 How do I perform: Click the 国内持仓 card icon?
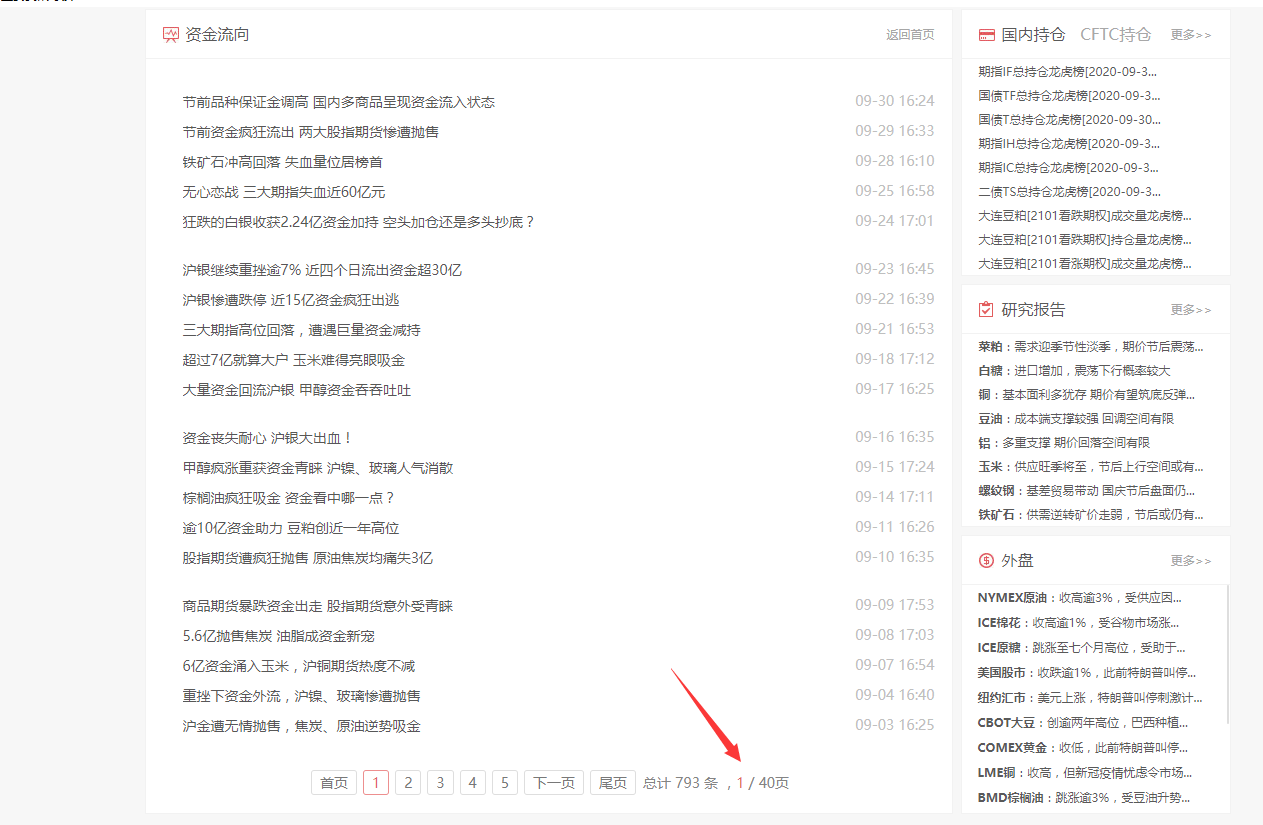tap(986, 35)
